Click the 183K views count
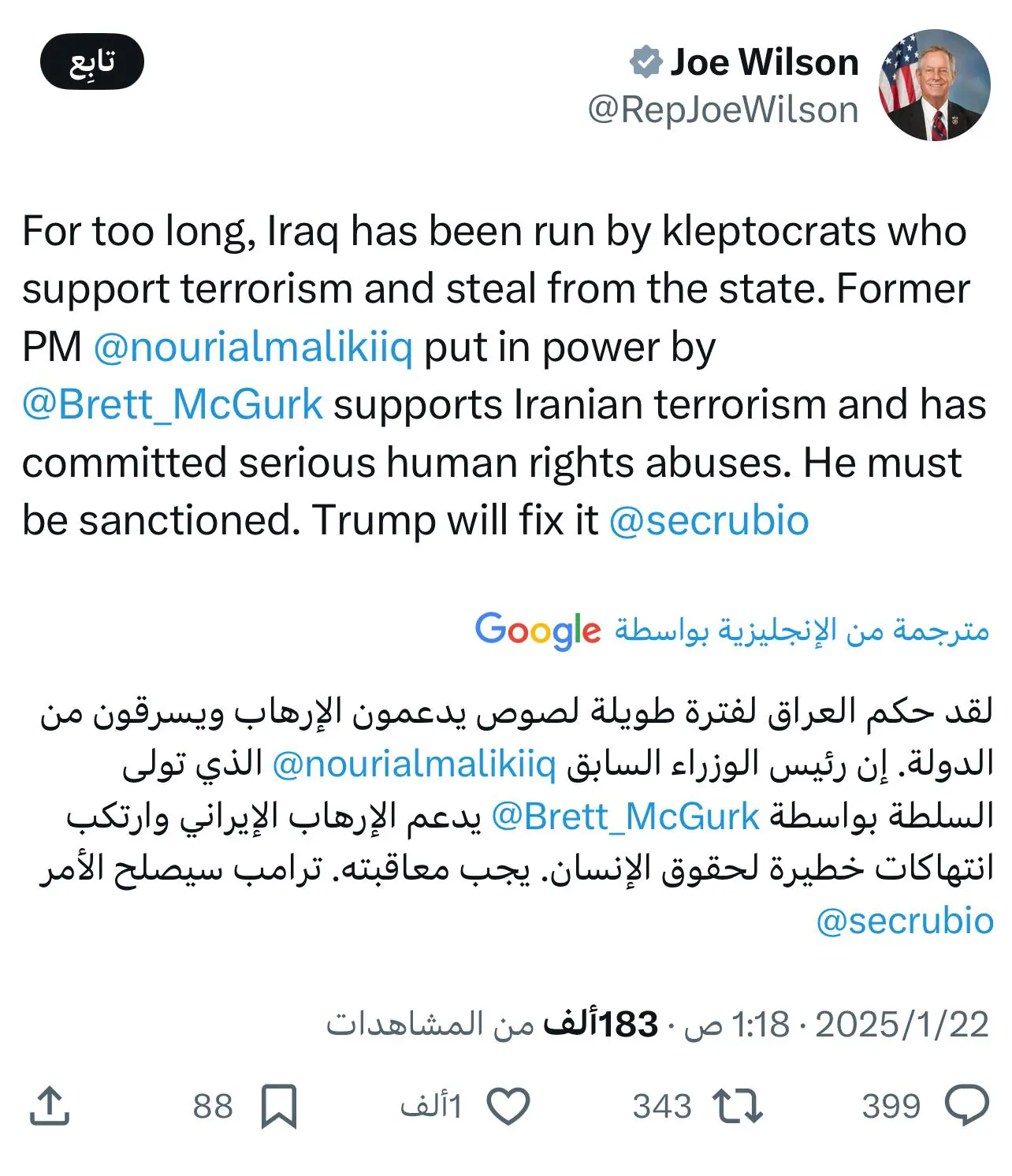 pos(599,1025)
